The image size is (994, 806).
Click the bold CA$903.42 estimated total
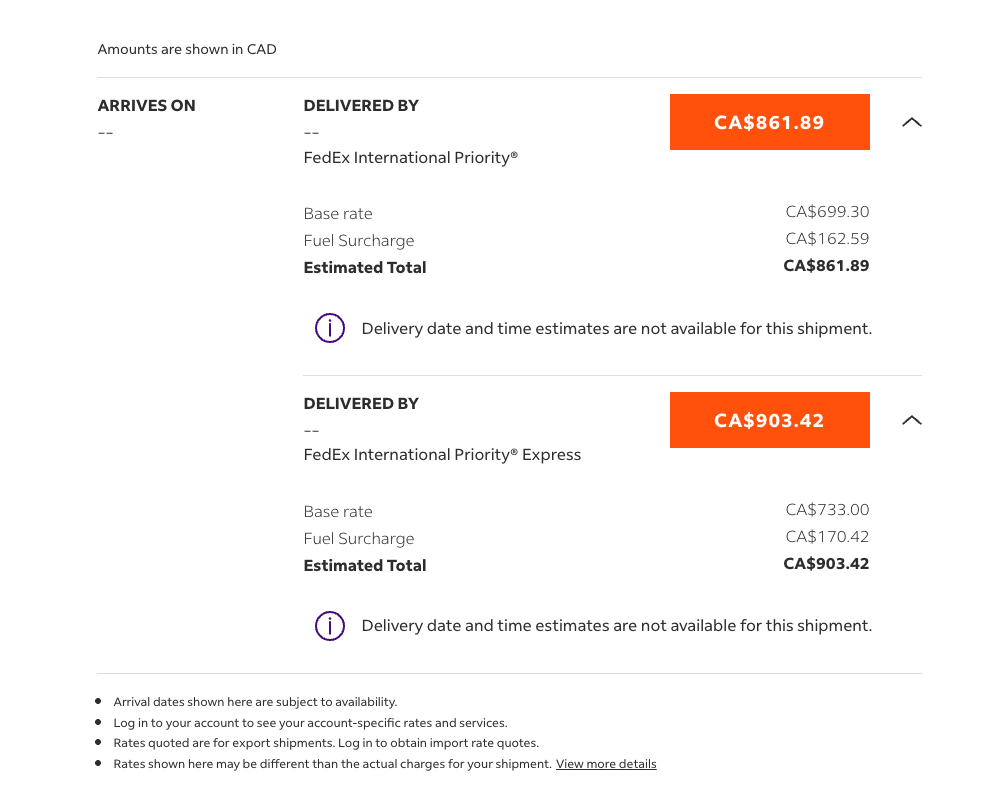pyautogui.click(x=826, y=564)
